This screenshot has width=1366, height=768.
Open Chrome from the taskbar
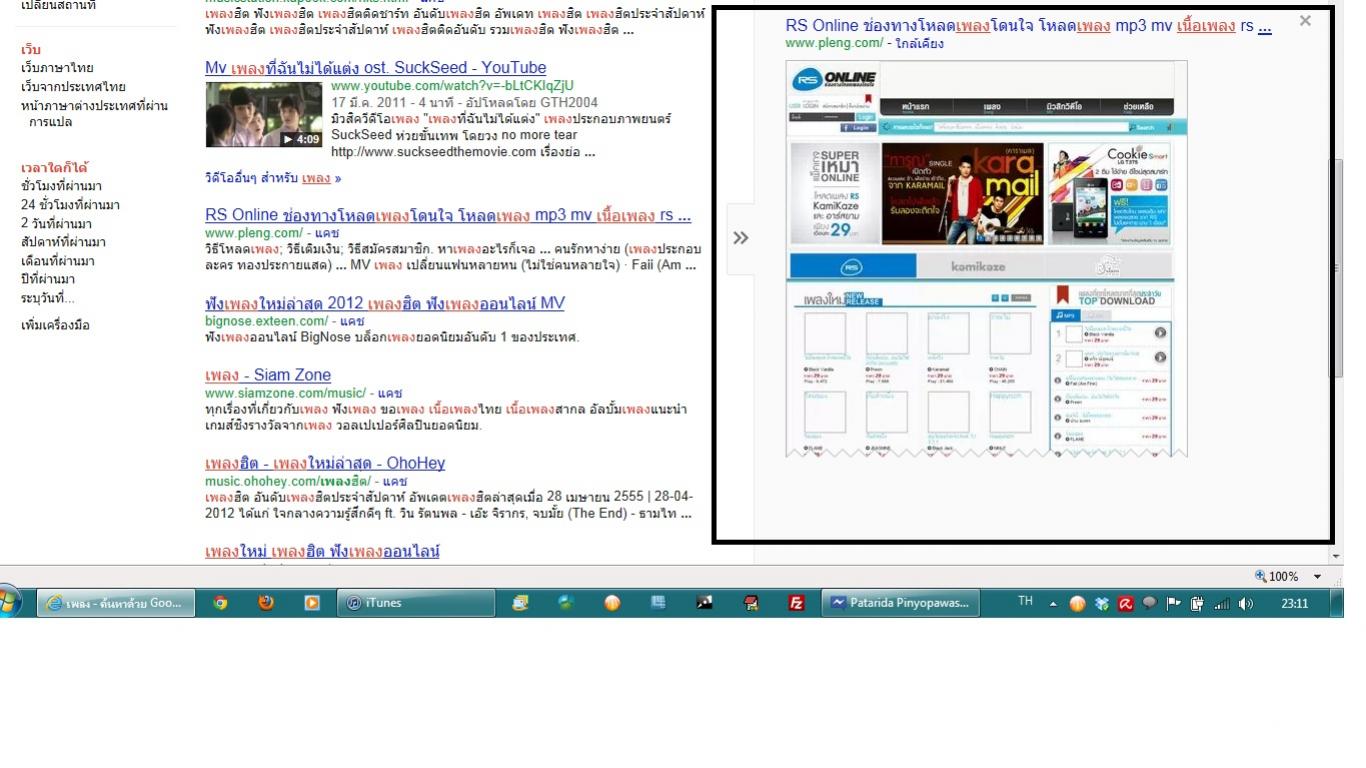(x=220, y=603)
